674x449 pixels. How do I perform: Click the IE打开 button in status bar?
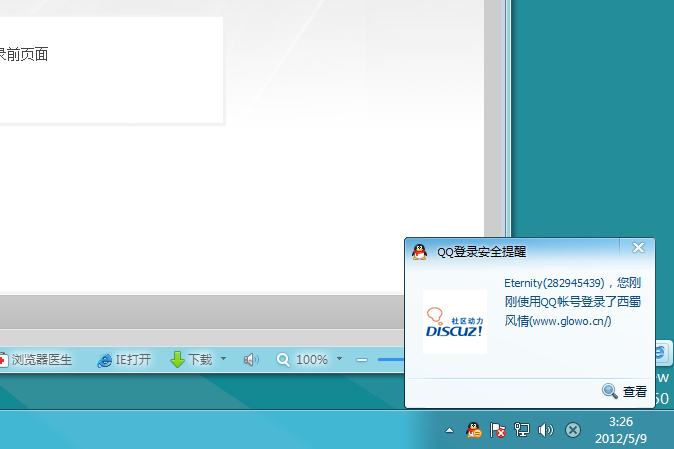pyautogui.click(x=124, y=360)
